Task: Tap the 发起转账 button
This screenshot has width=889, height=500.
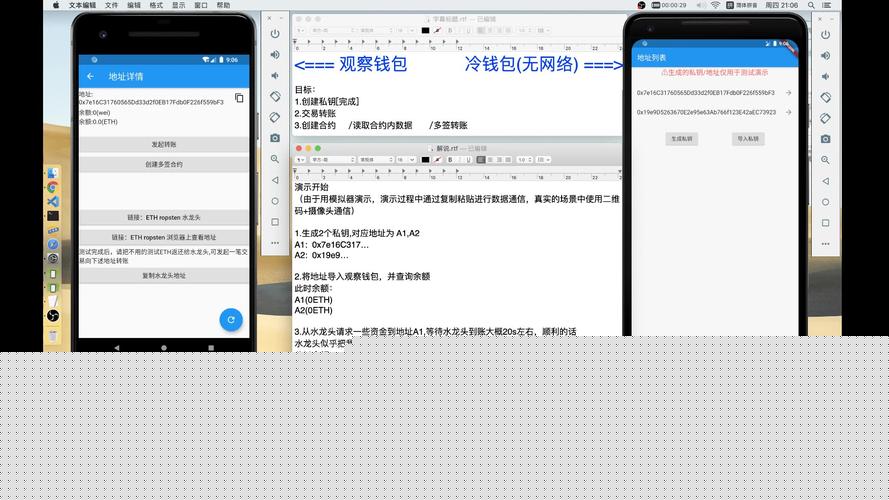Action: click(x=163, y=144)
